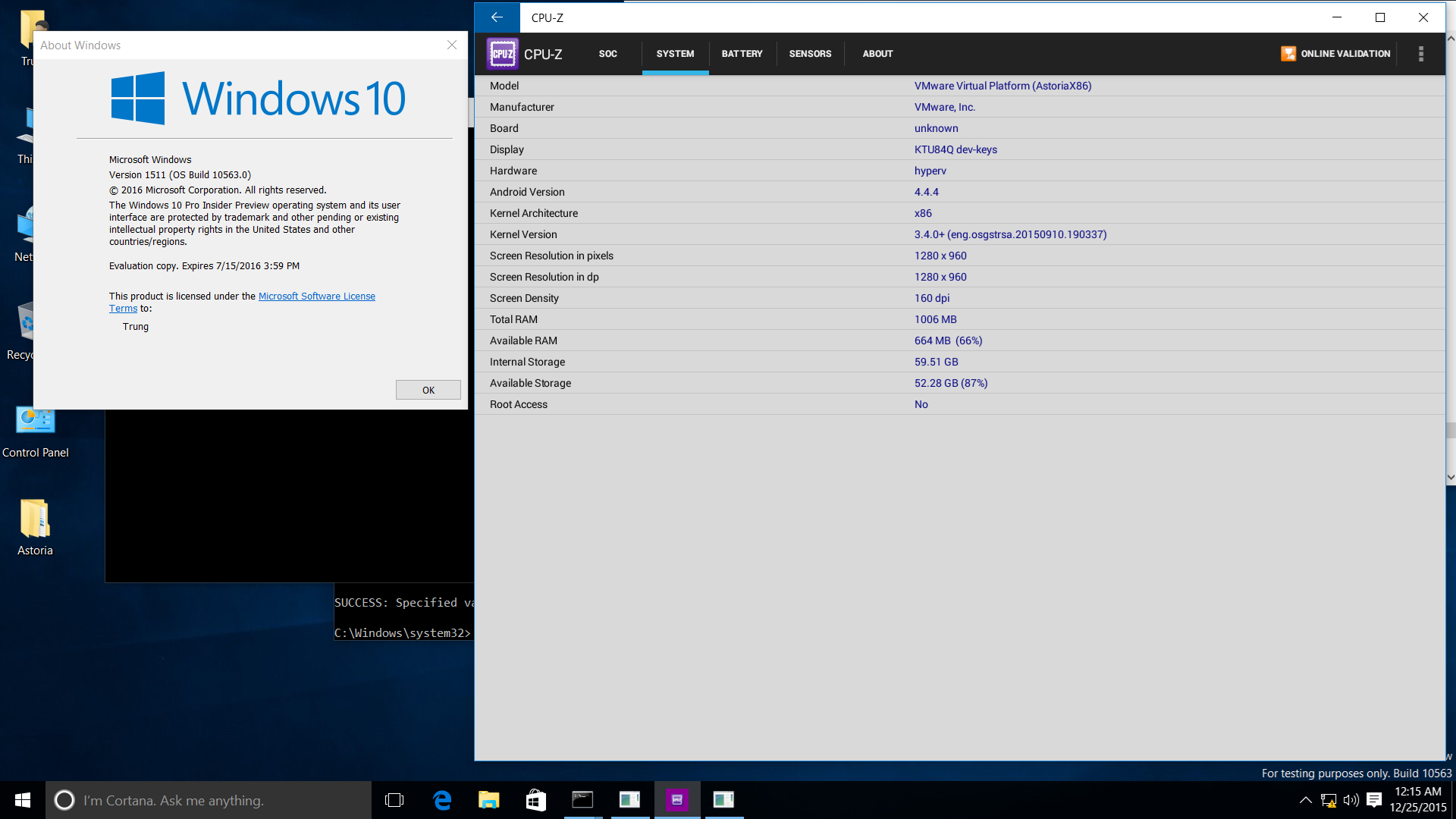Click the taskbar clock and date
This screenshot has width=1456, height=819.
1418,800
